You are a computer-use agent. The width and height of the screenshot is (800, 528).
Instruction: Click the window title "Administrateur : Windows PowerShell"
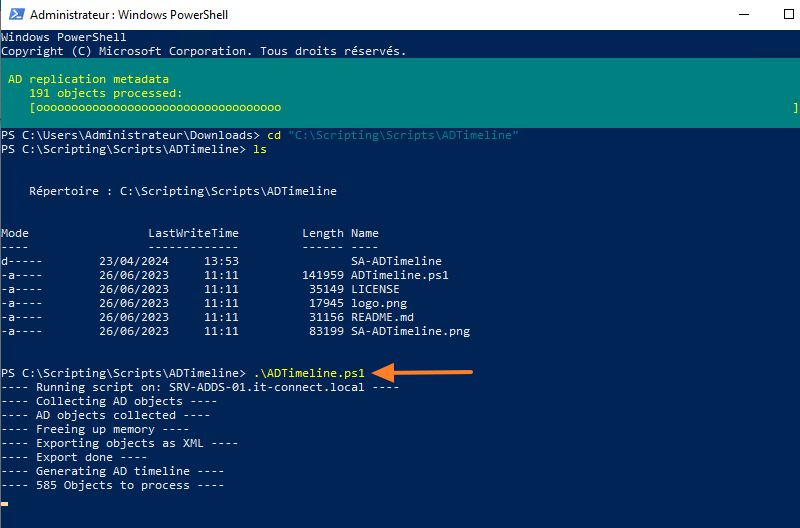point(127,16)
